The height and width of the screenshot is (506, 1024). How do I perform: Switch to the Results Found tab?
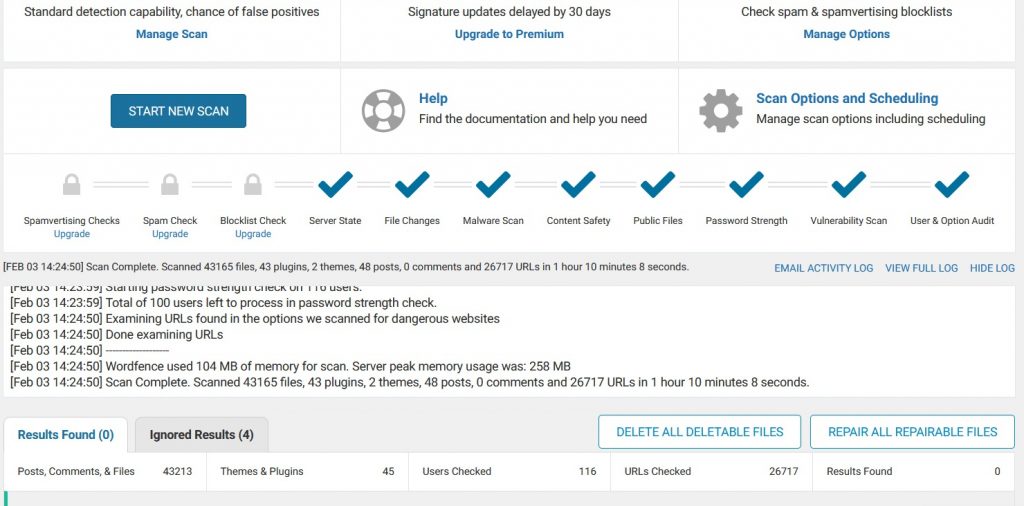(x=66, y=435)
